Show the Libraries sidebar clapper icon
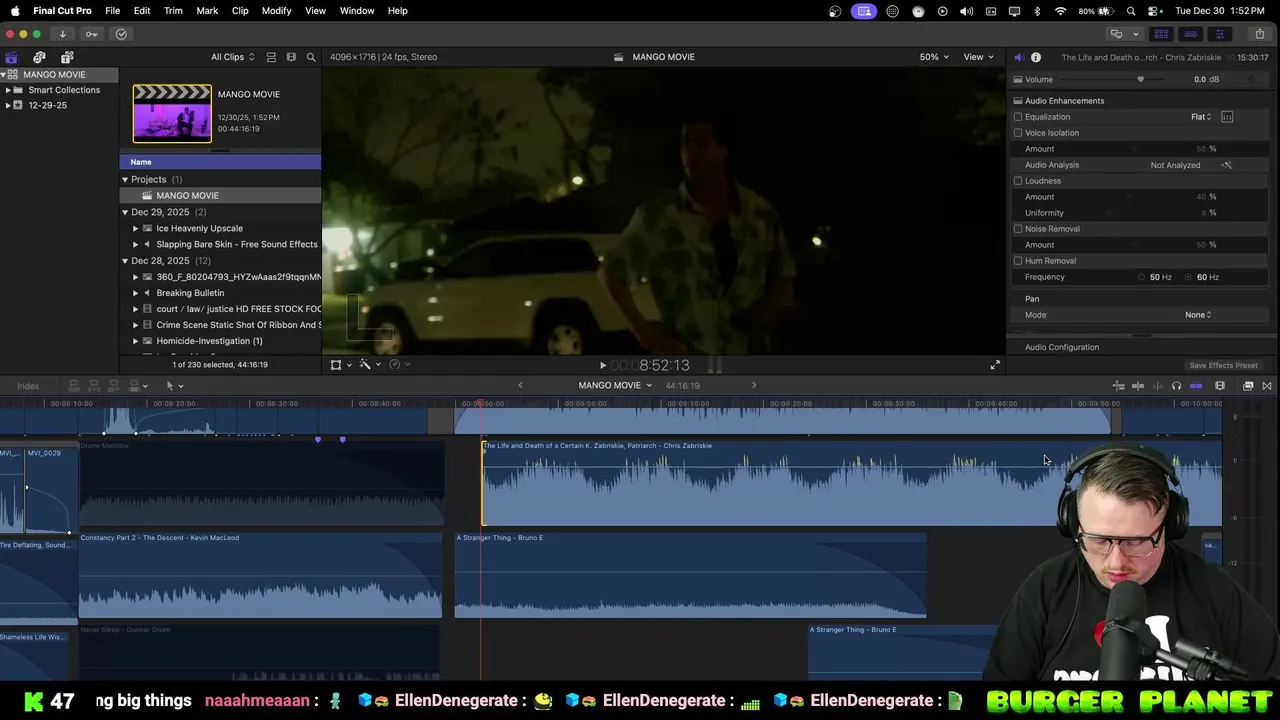The height and width of the screenshot is (720, 1280). [x=11, y=57]
